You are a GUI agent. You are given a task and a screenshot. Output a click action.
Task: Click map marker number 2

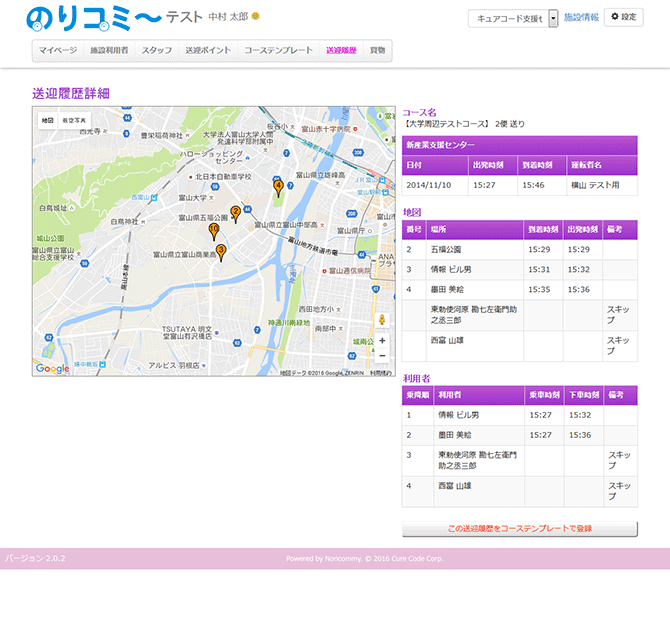tap(235, 213)
